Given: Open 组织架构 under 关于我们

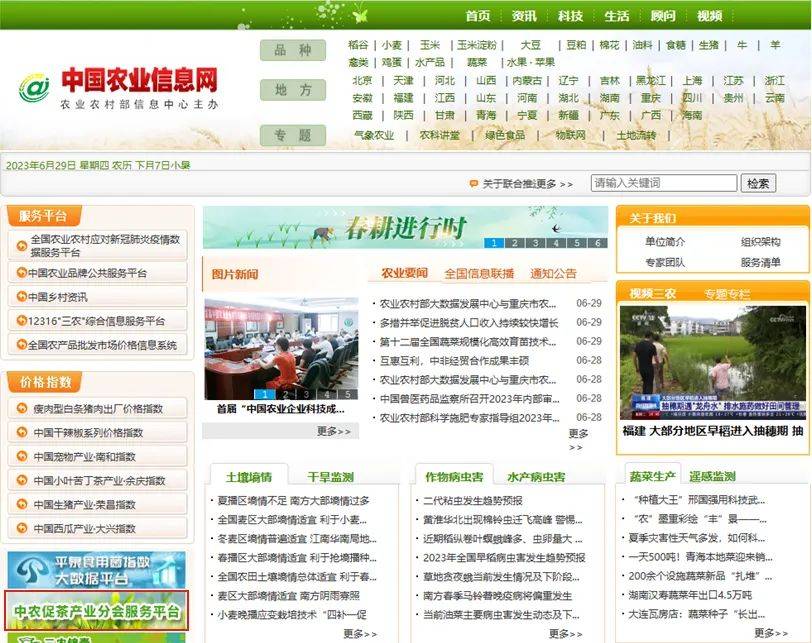Looking at the screenshot, I should pyautogui.click(x=761, y=242).
